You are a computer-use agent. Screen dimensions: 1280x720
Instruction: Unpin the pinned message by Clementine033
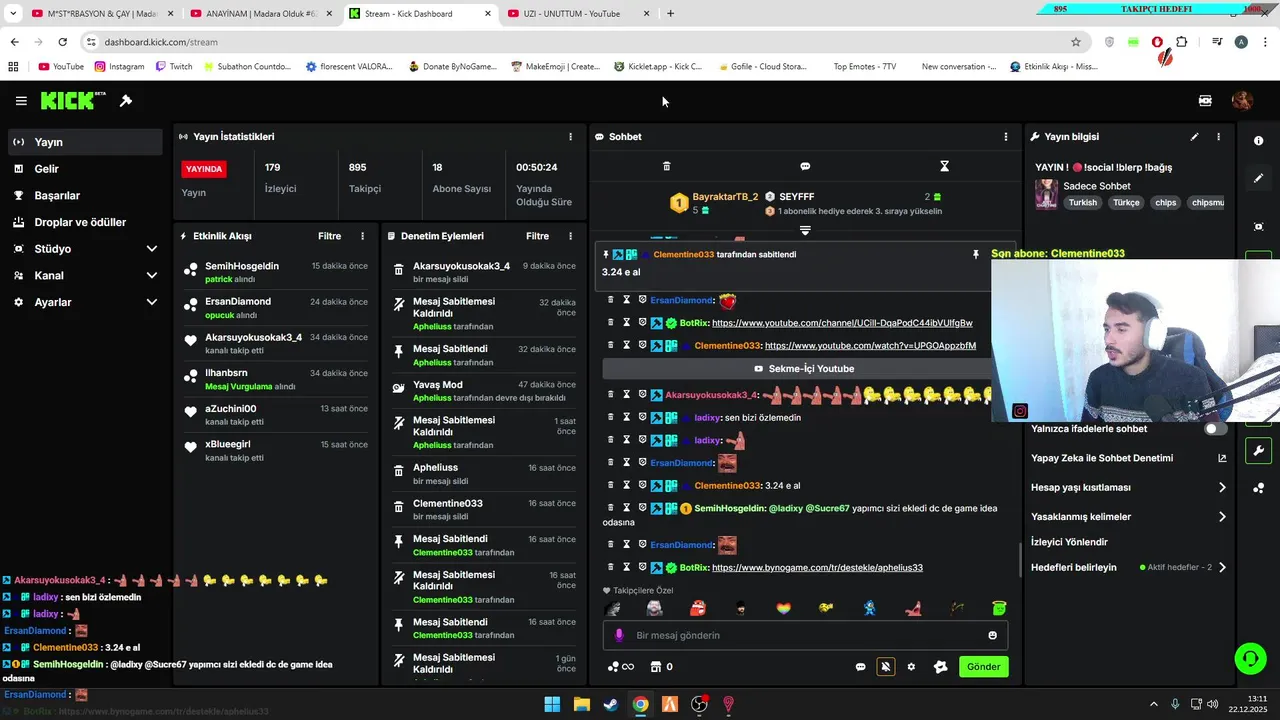pyautogui.click(x=976, y=255)
